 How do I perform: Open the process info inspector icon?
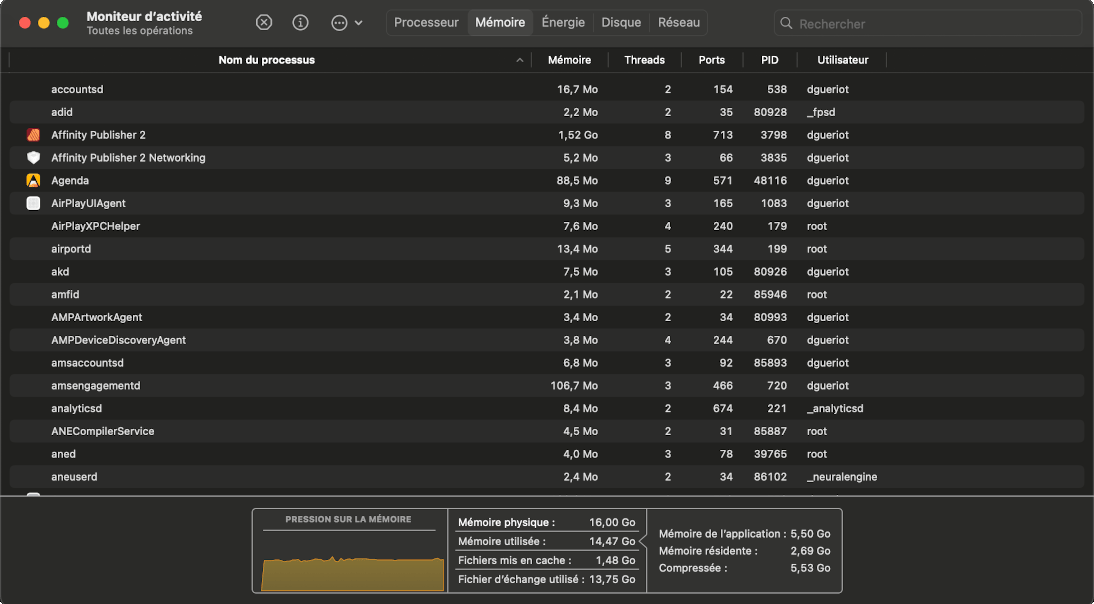click(300, 22)
